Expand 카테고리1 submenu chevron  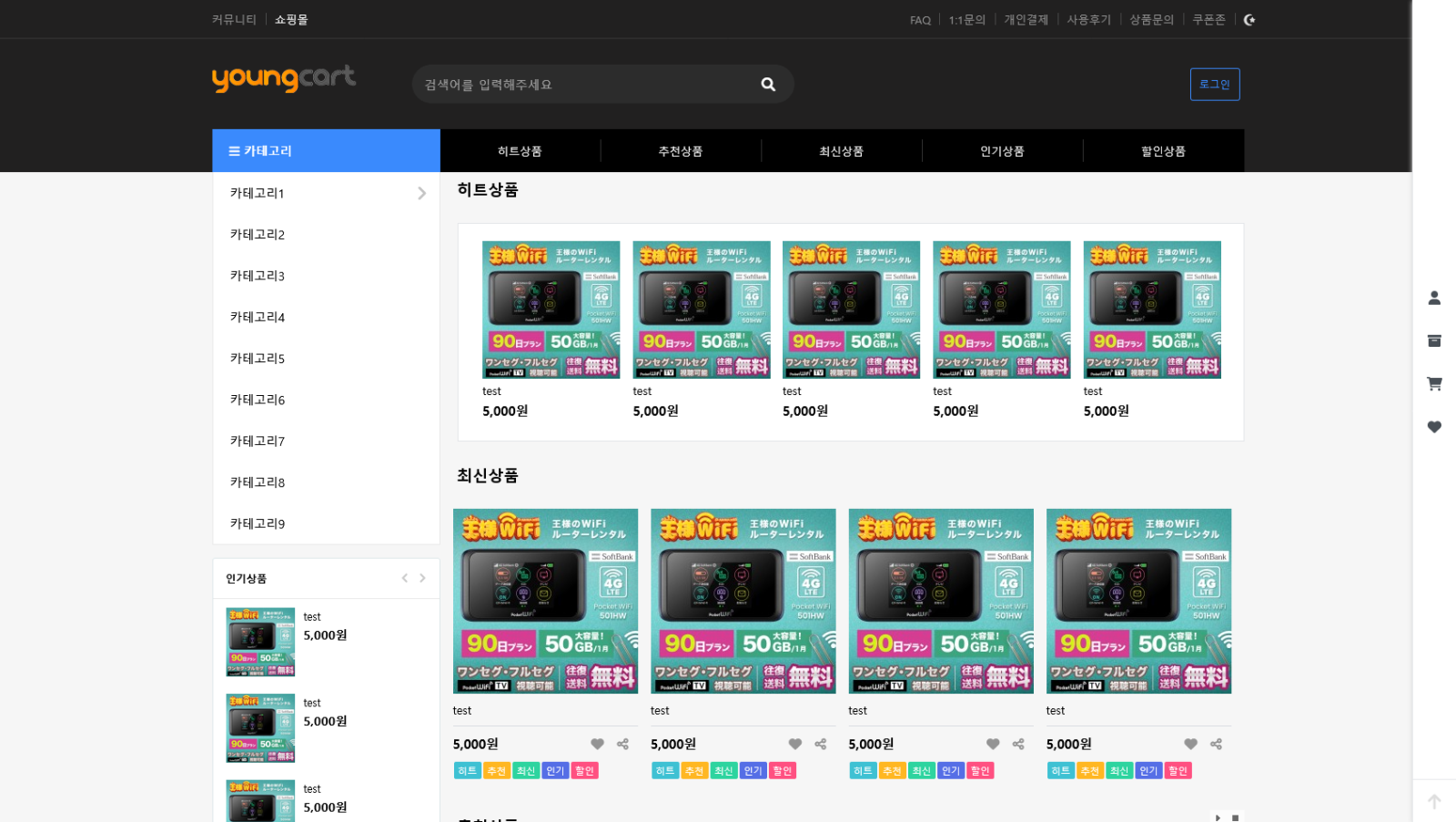pos(421,193)
